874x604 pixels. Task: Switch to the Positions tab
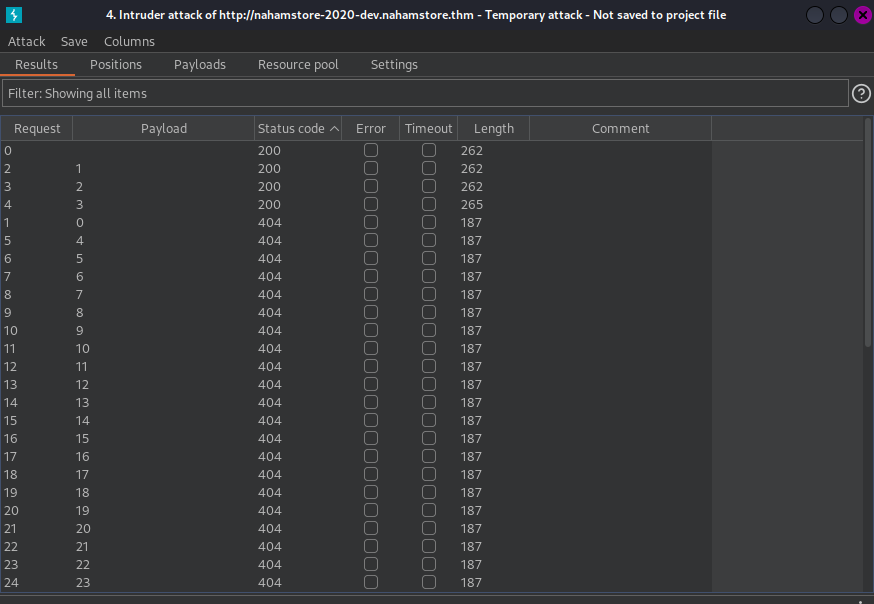(116, 64)
